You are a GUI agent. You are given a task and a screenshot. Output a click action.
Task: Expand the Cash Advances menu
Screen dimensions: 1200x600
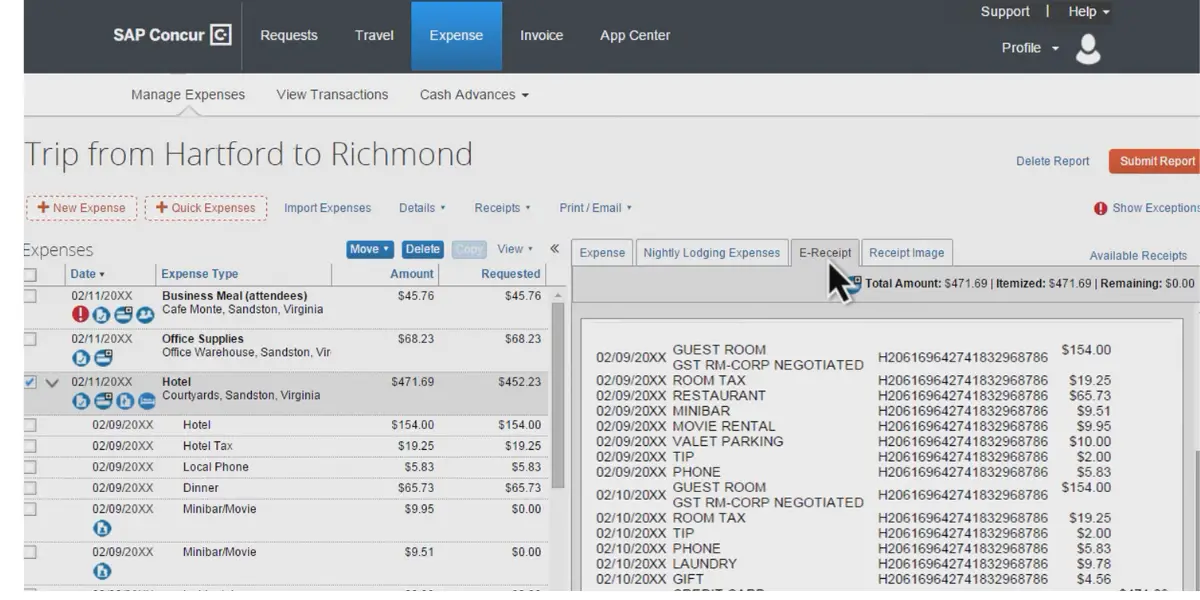click(474, 95)
